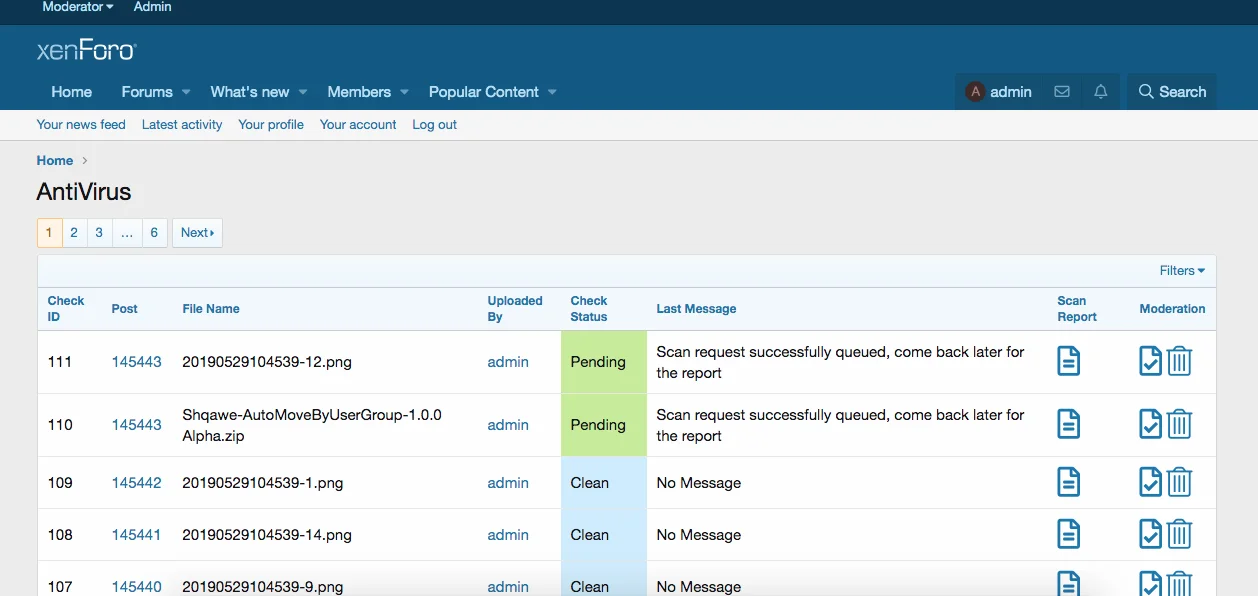Expand the Filters dropdown

[1182, 271]
